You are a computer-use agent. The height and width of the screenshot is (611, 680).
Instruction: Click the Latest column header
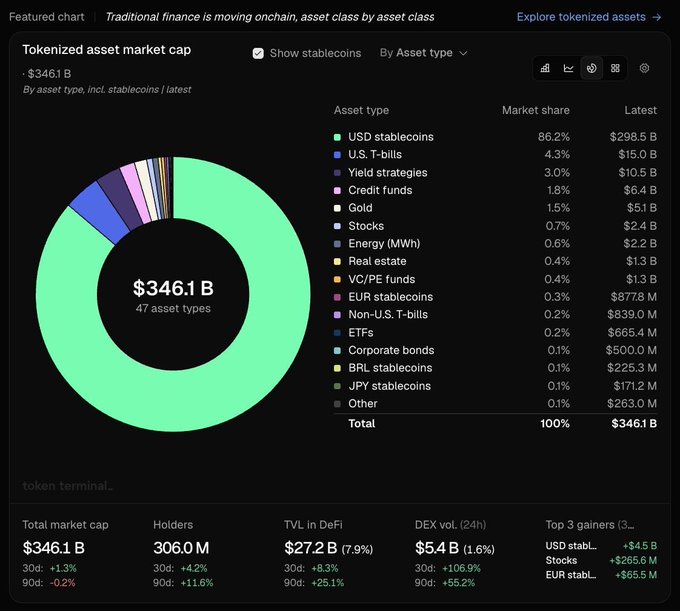pos(641,110)
